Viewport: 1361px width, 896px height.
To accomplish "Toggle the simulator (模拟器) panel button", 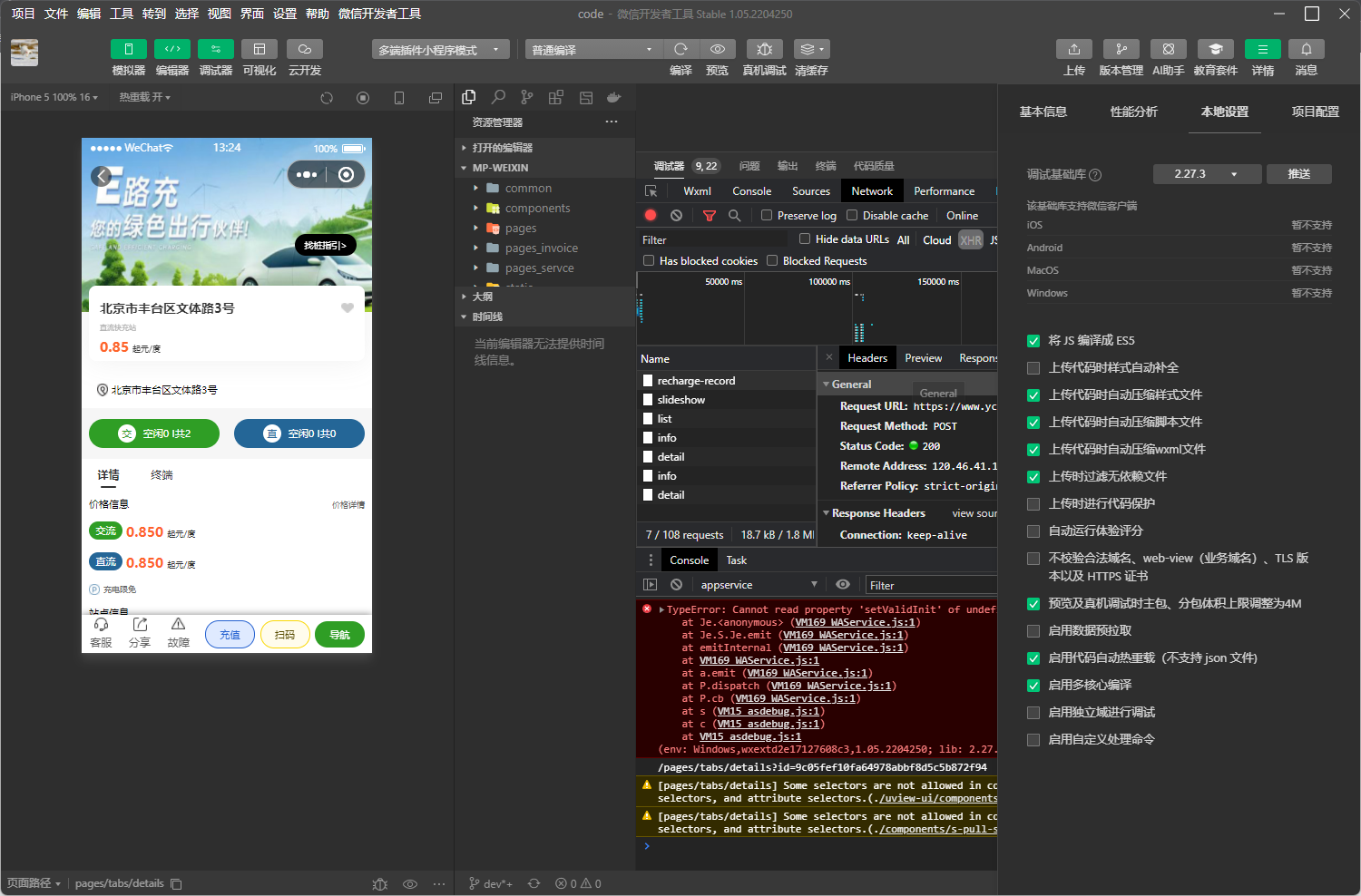I will tap(129, 49).
